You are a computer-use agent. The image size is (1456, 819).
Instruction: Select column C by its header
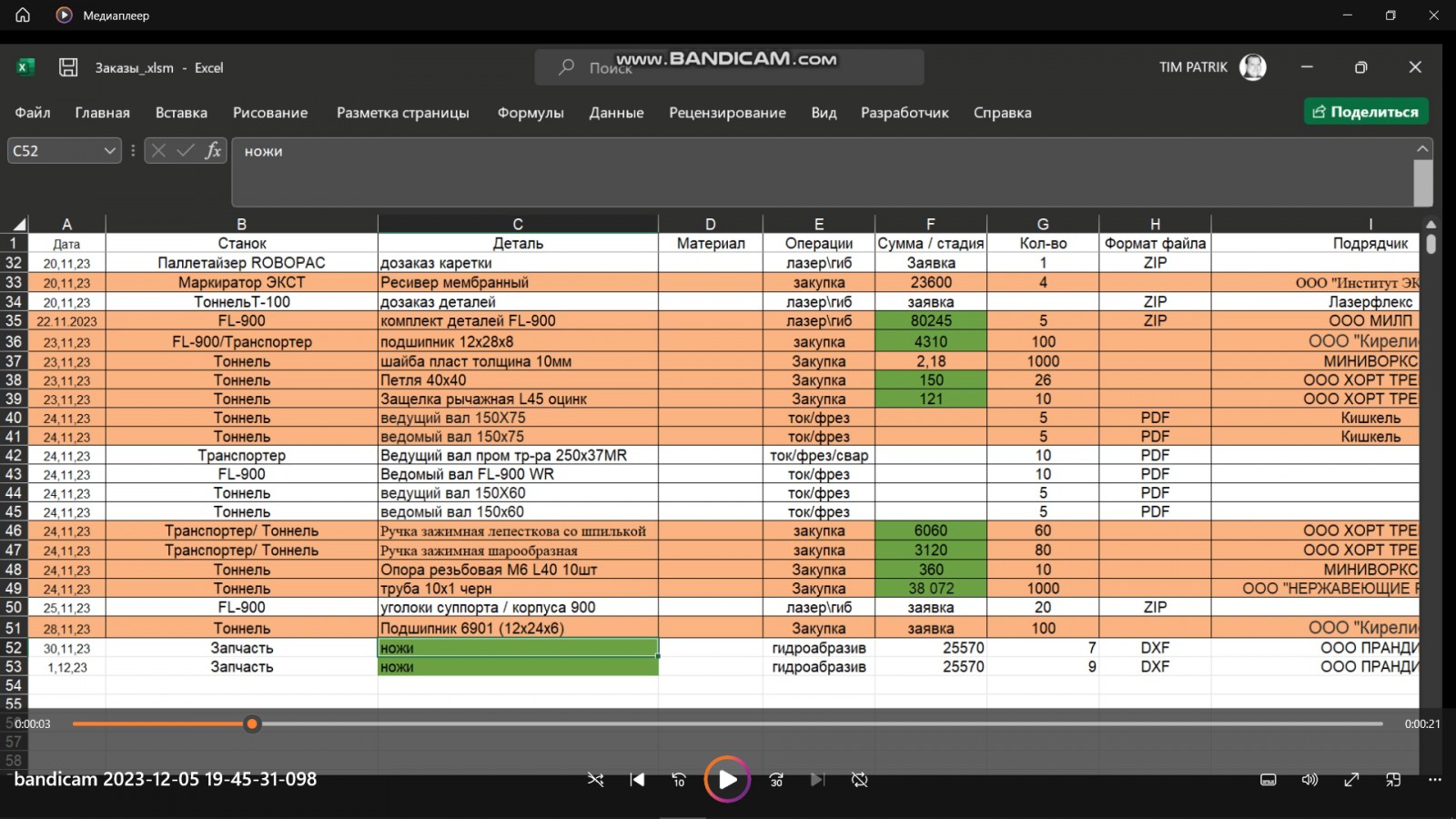518,224
